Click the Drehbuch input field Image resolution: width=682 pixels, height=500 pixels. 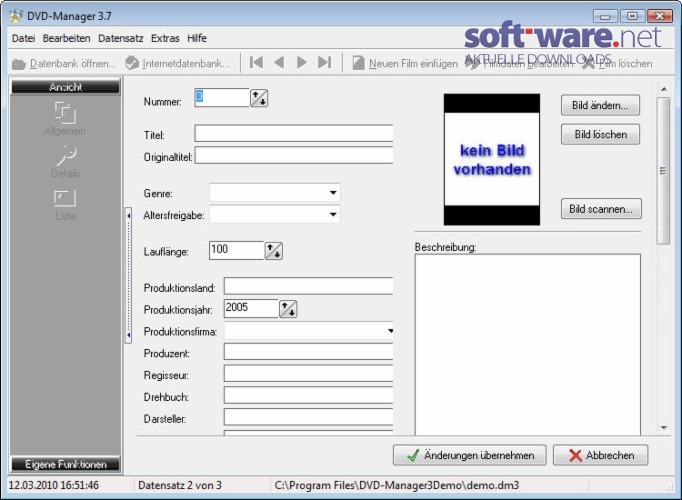308,395
